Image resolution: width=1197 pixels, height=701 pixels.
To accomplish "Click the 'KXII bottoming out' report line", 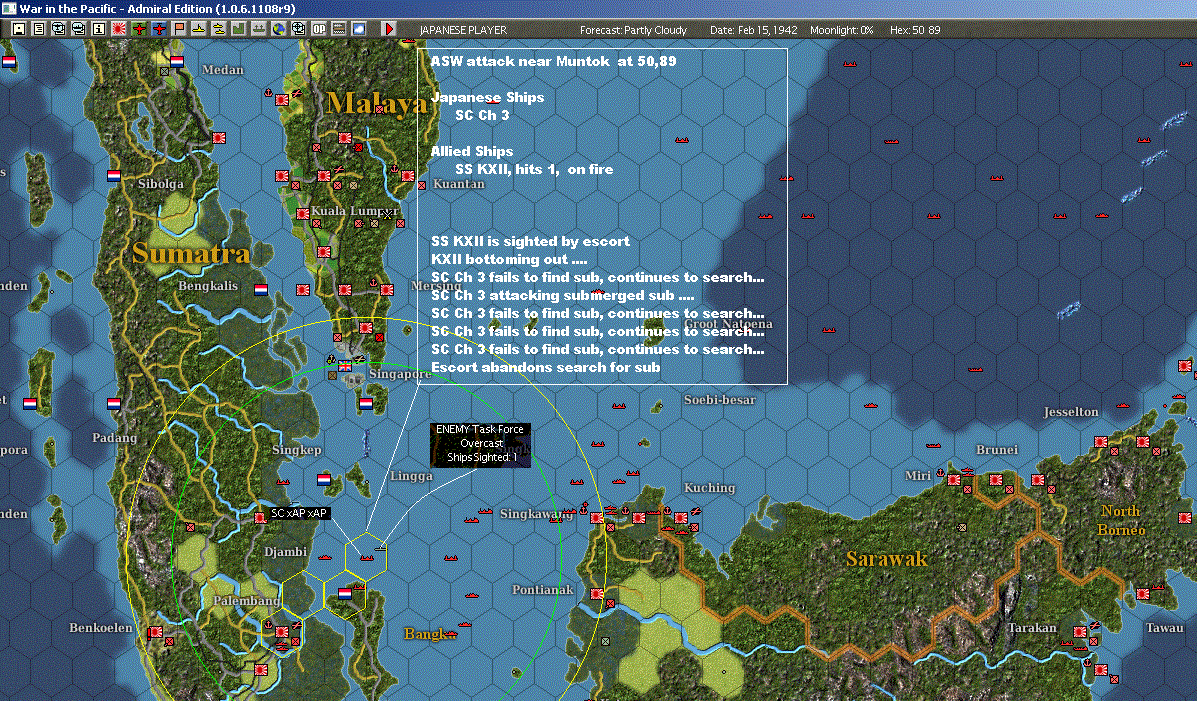I will [509, 260].
